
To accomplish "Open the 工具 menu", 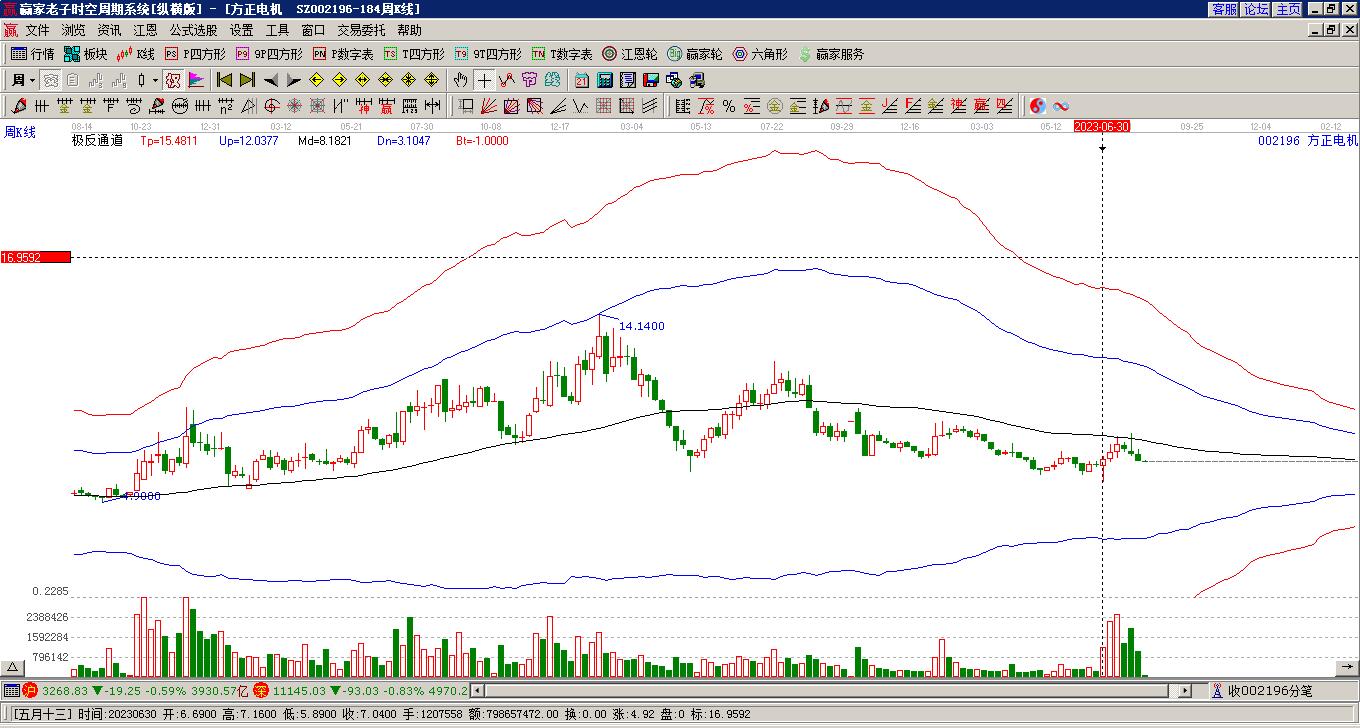I will pyautogui.click(x=277, y=31).
